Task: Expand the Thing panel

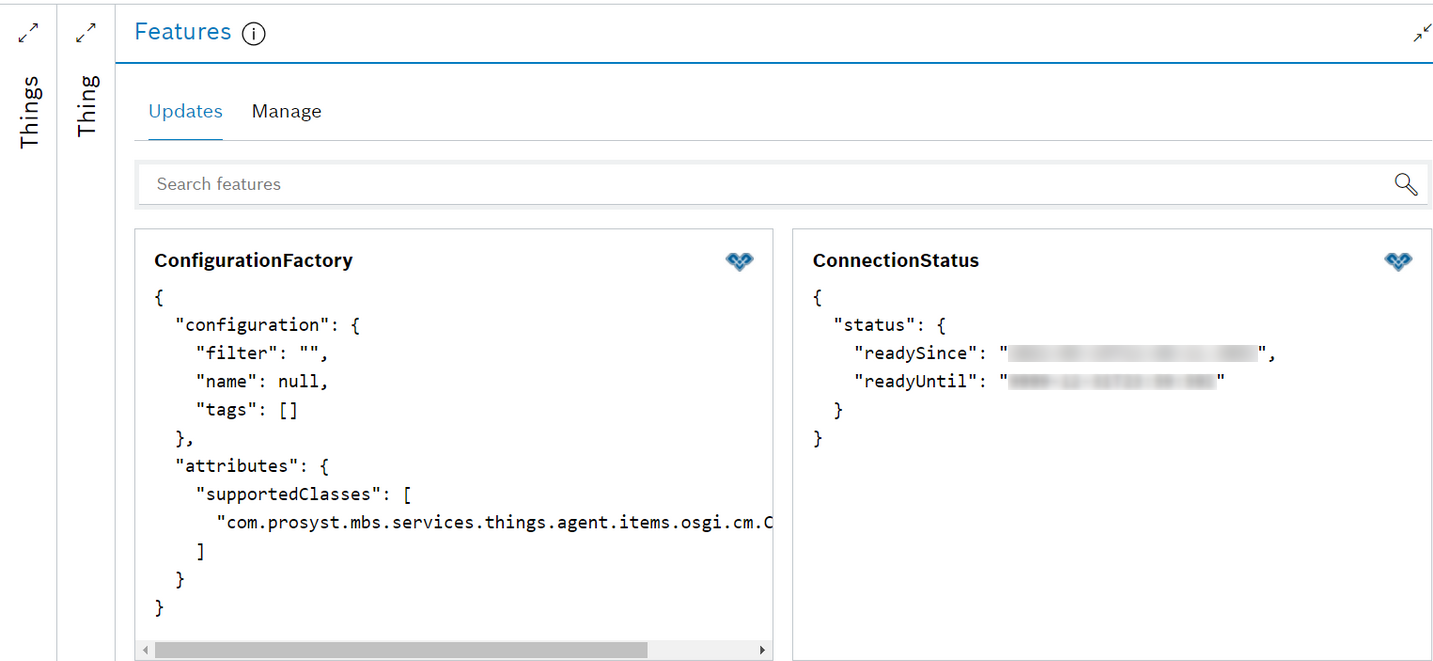Action: click(x=86, y=32)
